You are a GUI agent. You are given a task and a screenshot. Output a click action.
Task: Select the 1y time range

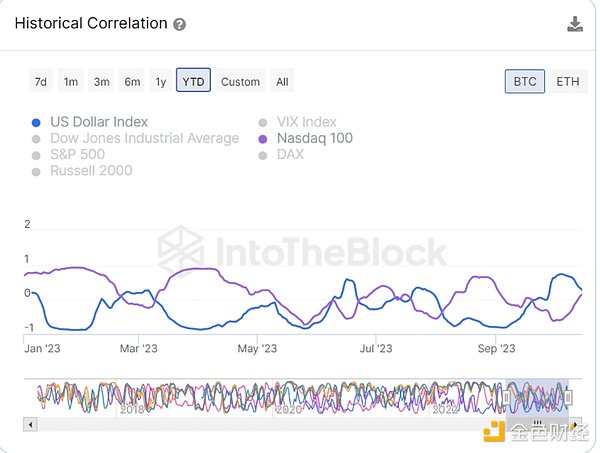tap(161, 81)
